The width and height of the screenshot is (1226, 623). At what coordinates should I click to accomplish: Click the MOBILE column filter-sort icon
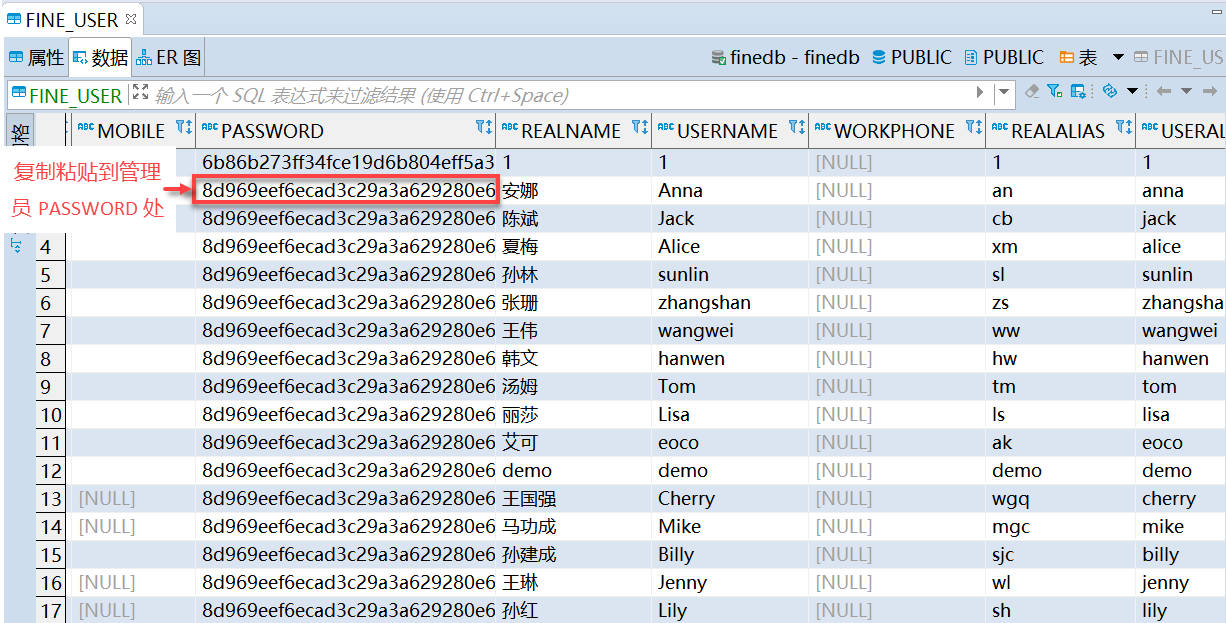coord(183,127)
